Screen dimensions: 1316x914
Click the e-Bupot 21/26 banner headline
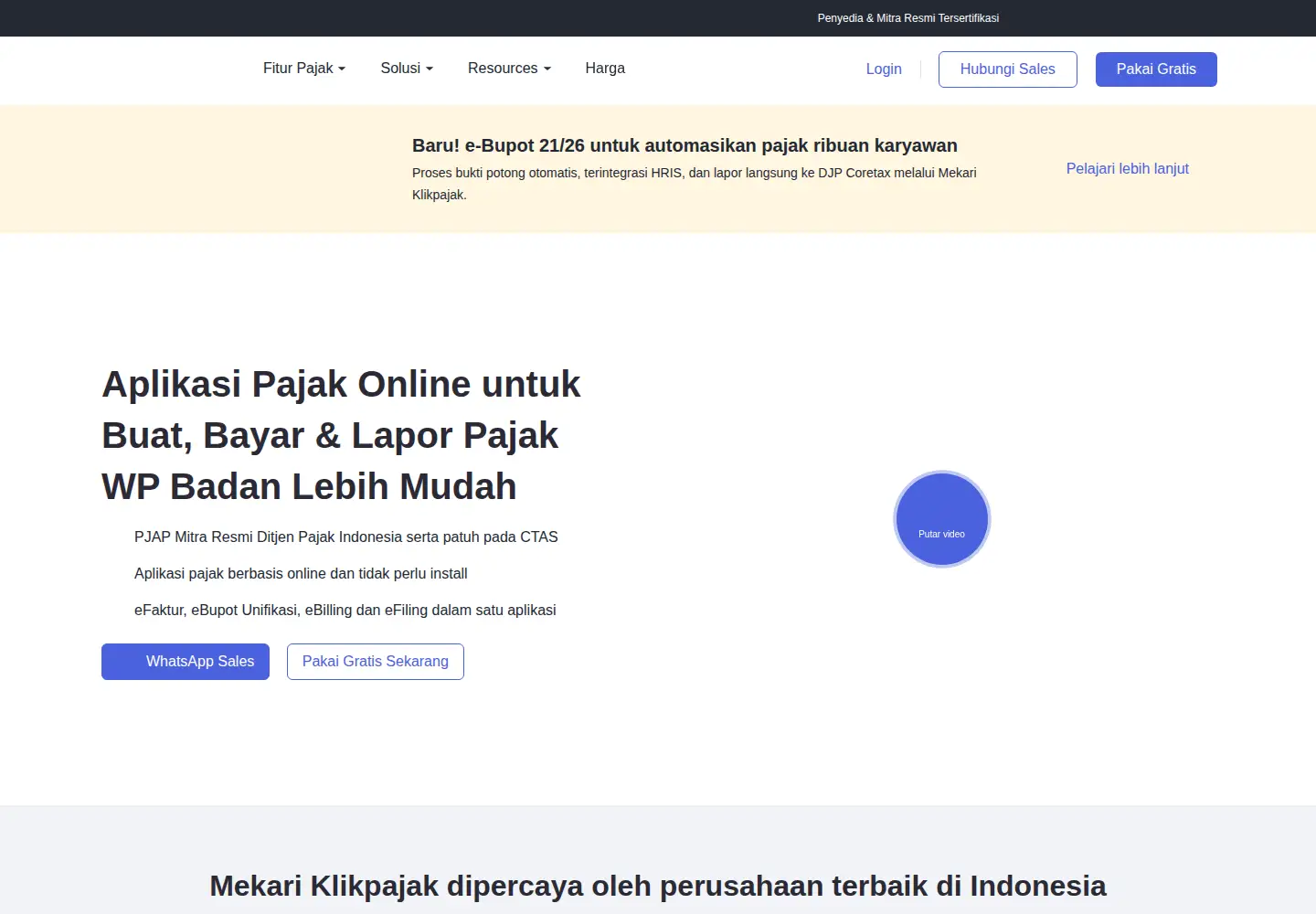point(685,145)
